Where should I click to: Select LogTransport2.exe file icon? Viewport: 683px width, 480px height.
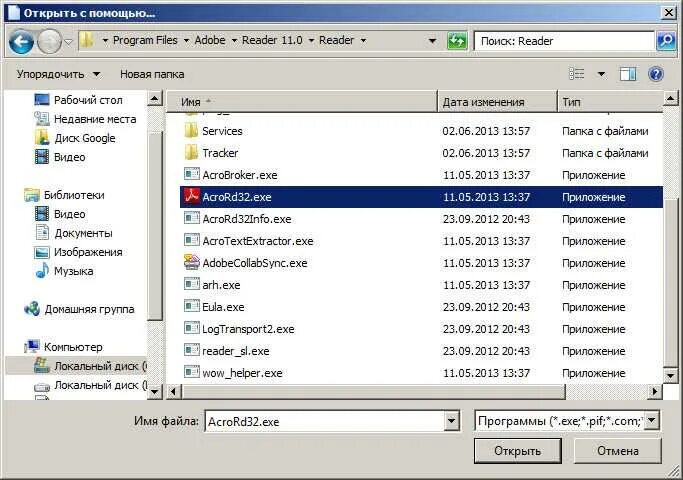tap(192, 328)
